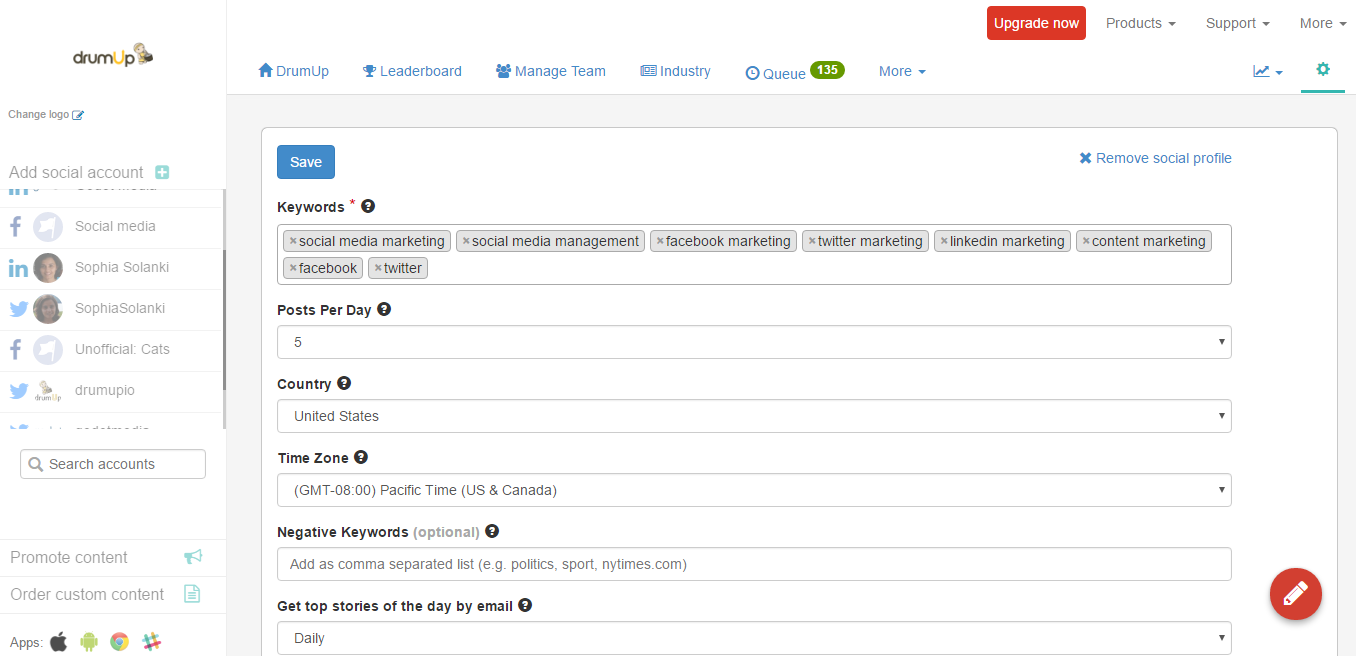
Task: Remove the 'twitter' keyword tag
Action: (x=378, y=268)
